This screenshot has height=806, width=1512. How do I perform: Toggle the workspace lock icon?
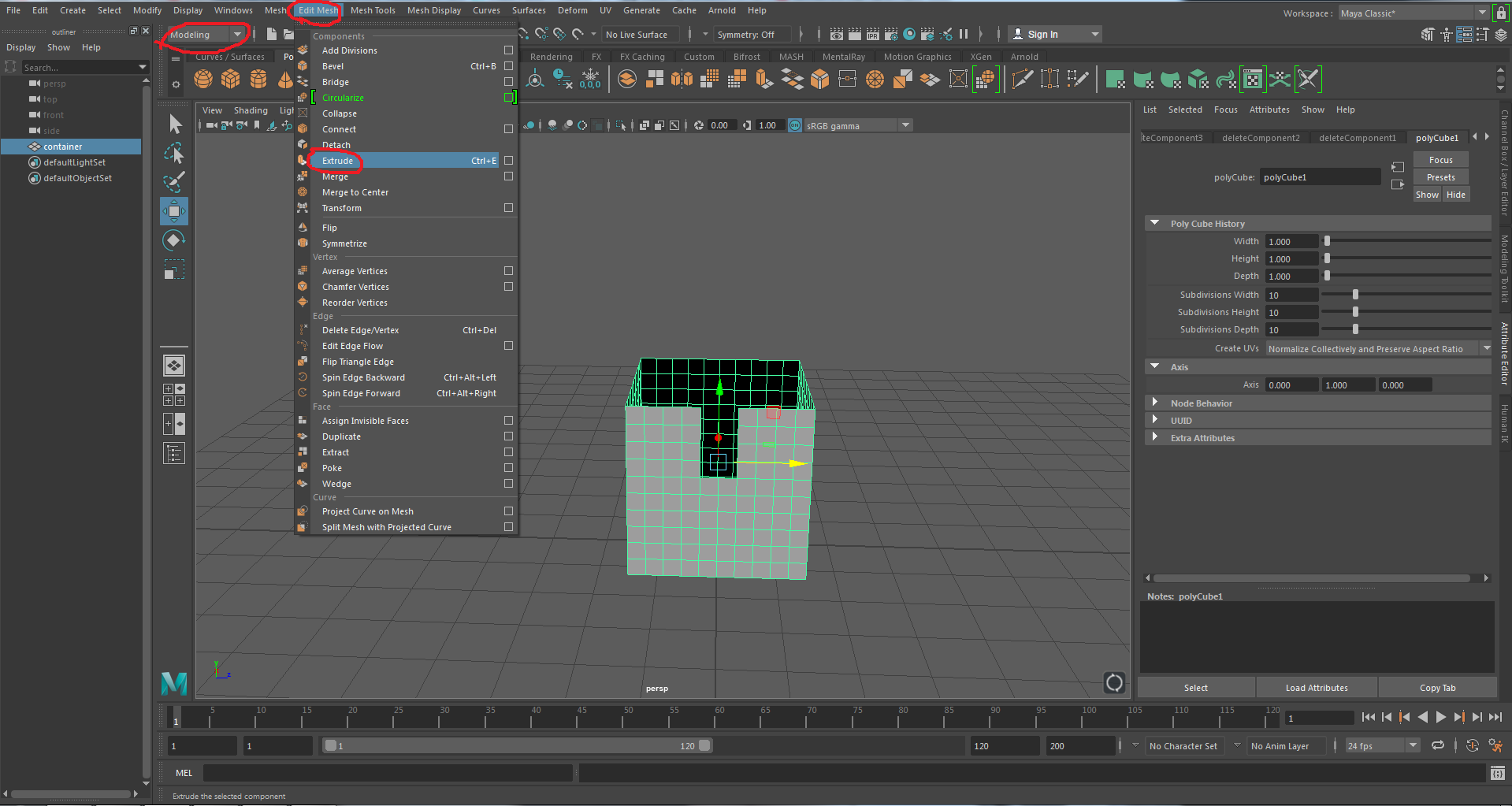click(1501, 13)
